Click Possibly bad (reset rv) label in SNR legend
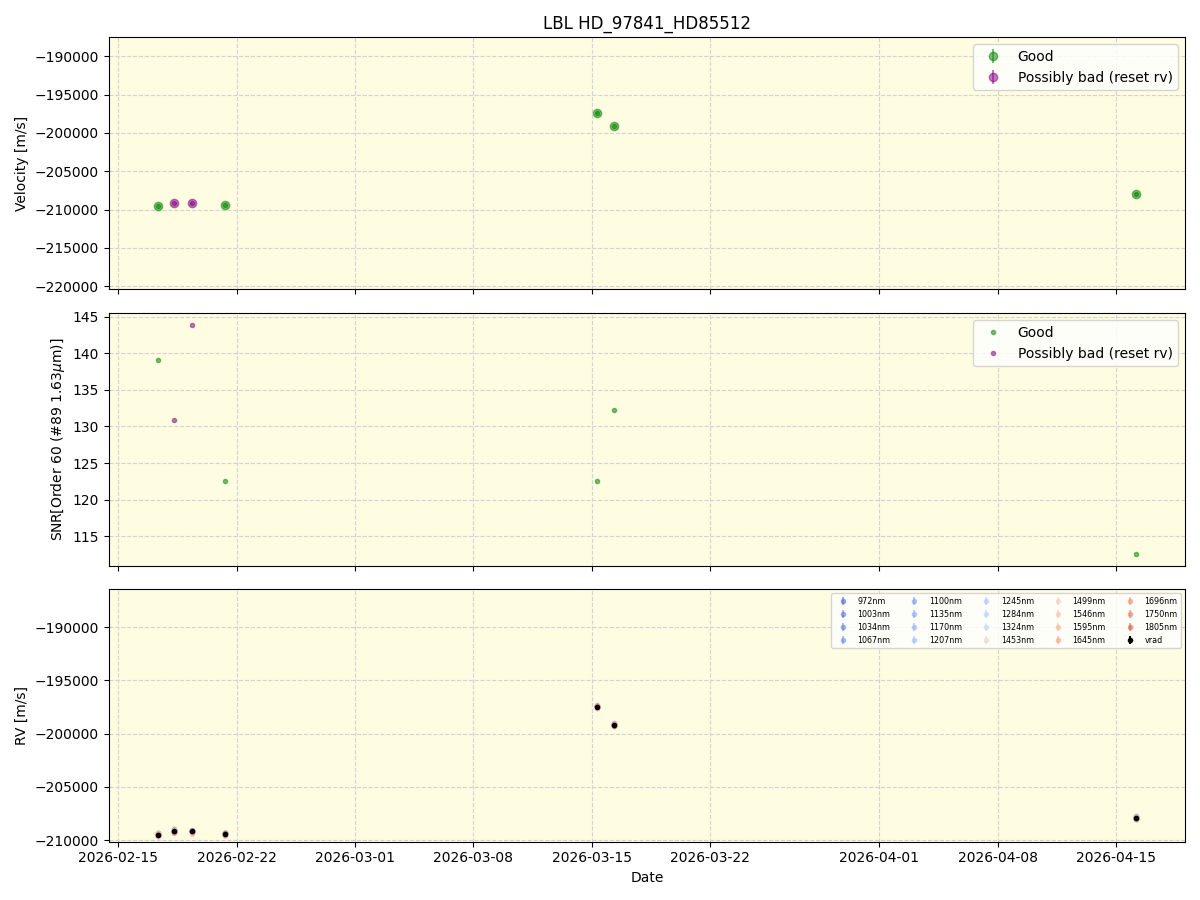This screenshot has height=900, width=1200. click(1095, 353)
